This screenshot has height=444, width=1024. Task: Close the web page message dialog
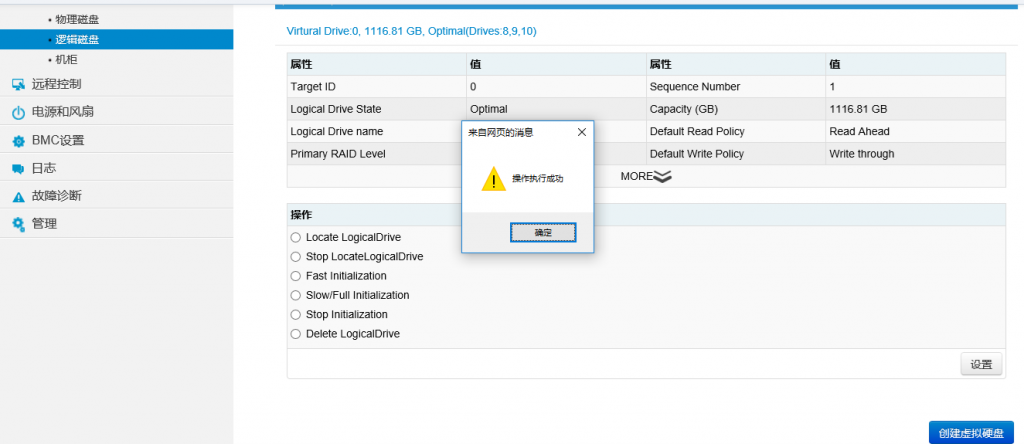tap(581, 131)
